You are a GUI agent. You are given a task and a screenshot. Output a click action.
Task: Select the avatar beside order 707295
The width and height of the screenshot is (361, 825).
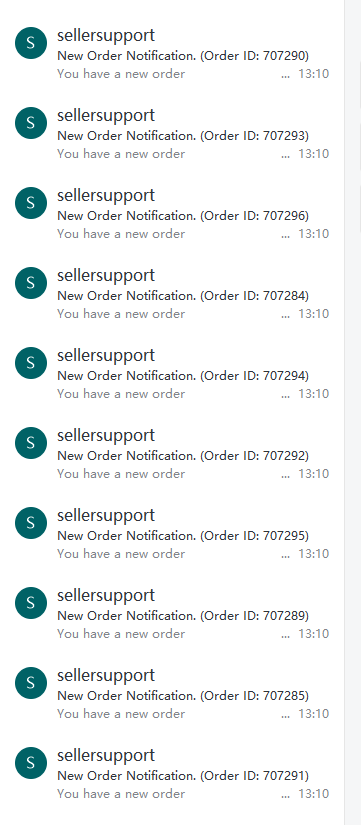pyautogui.click(x=31, y=523)
